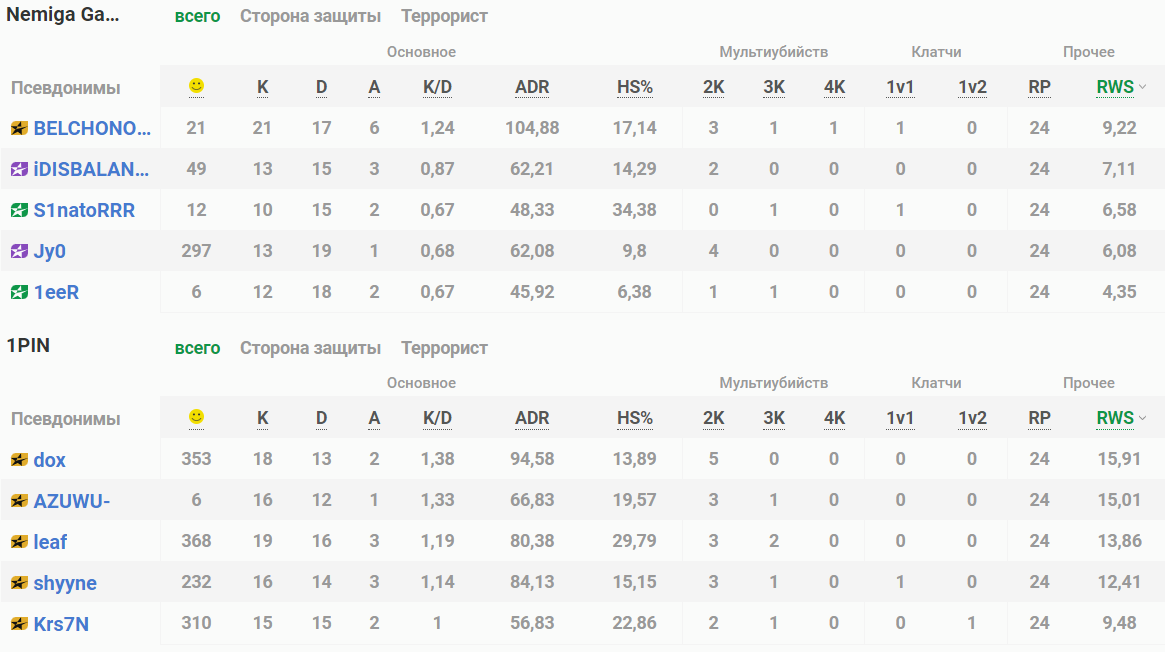Open player profile for AZUWU-

point(72,501)
